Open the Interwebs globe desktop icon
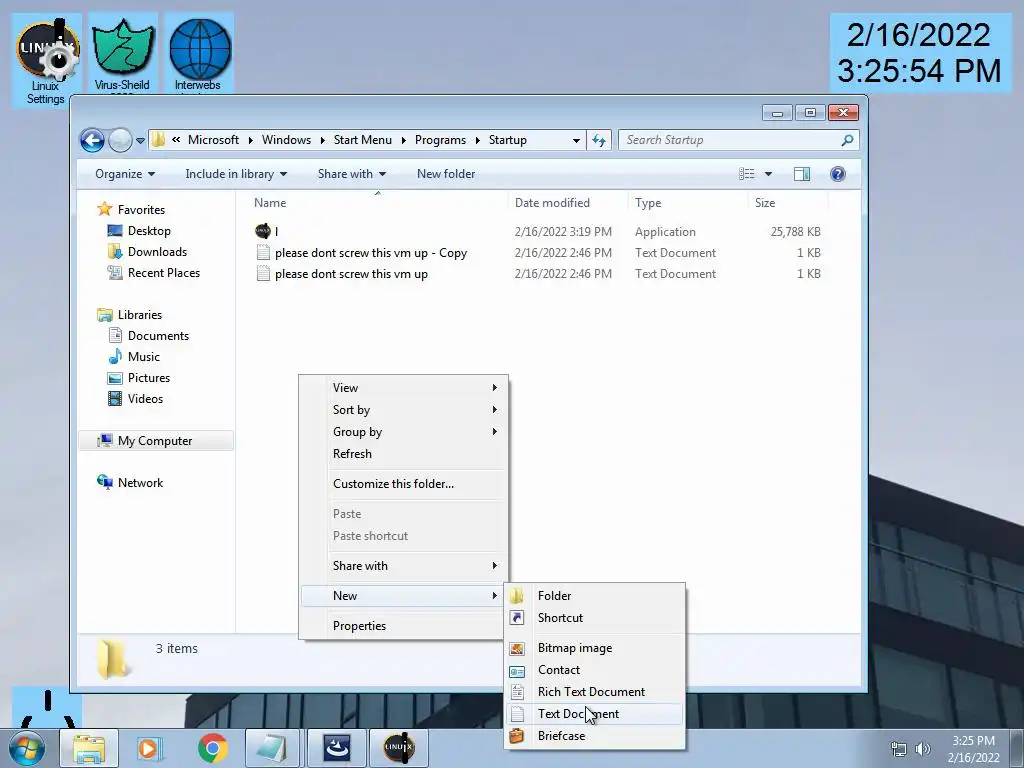The image size is (1024, 768). coord(199,55)
